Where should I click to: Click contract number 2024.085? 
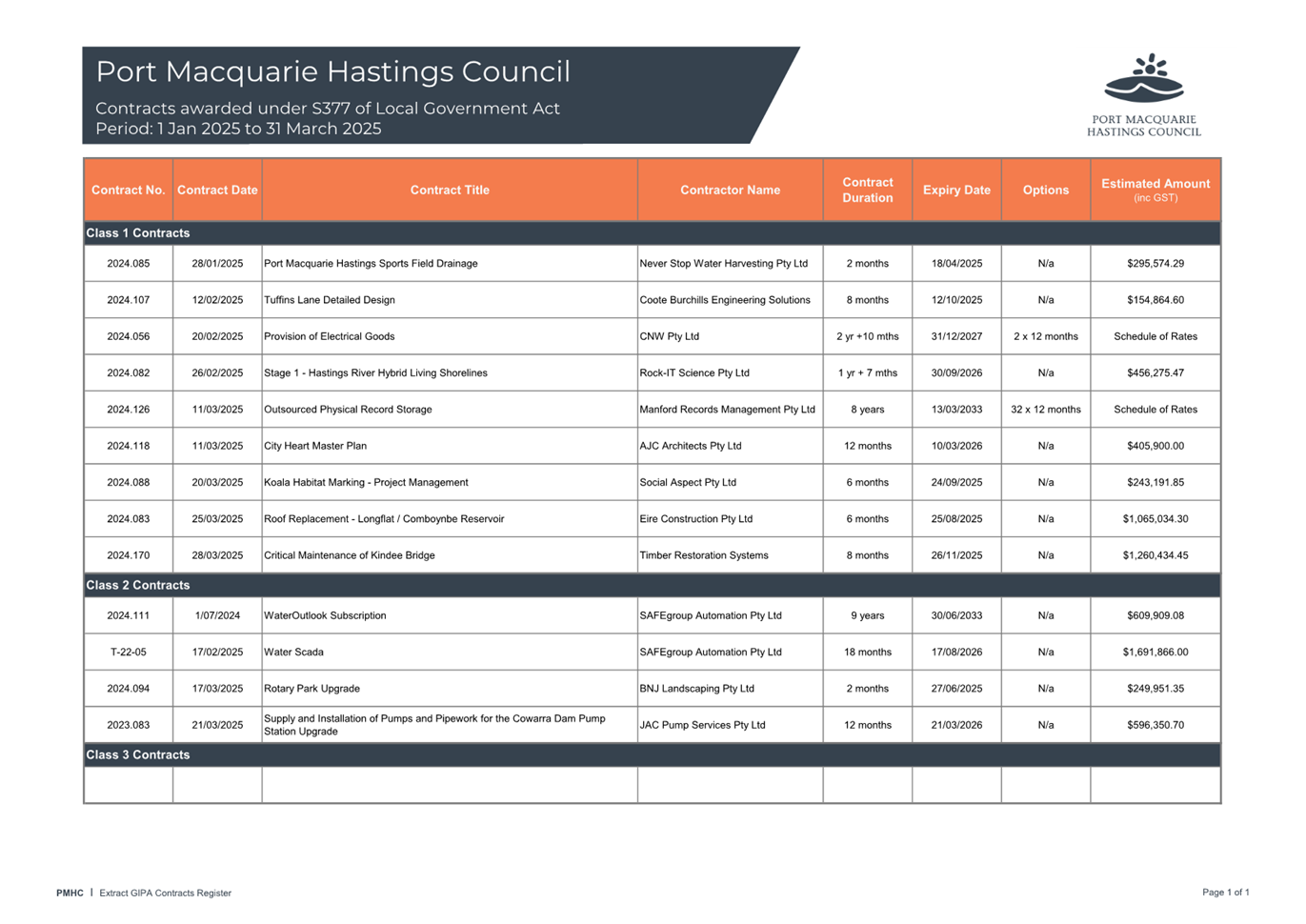pyautogui.click(x=129, y=264)
